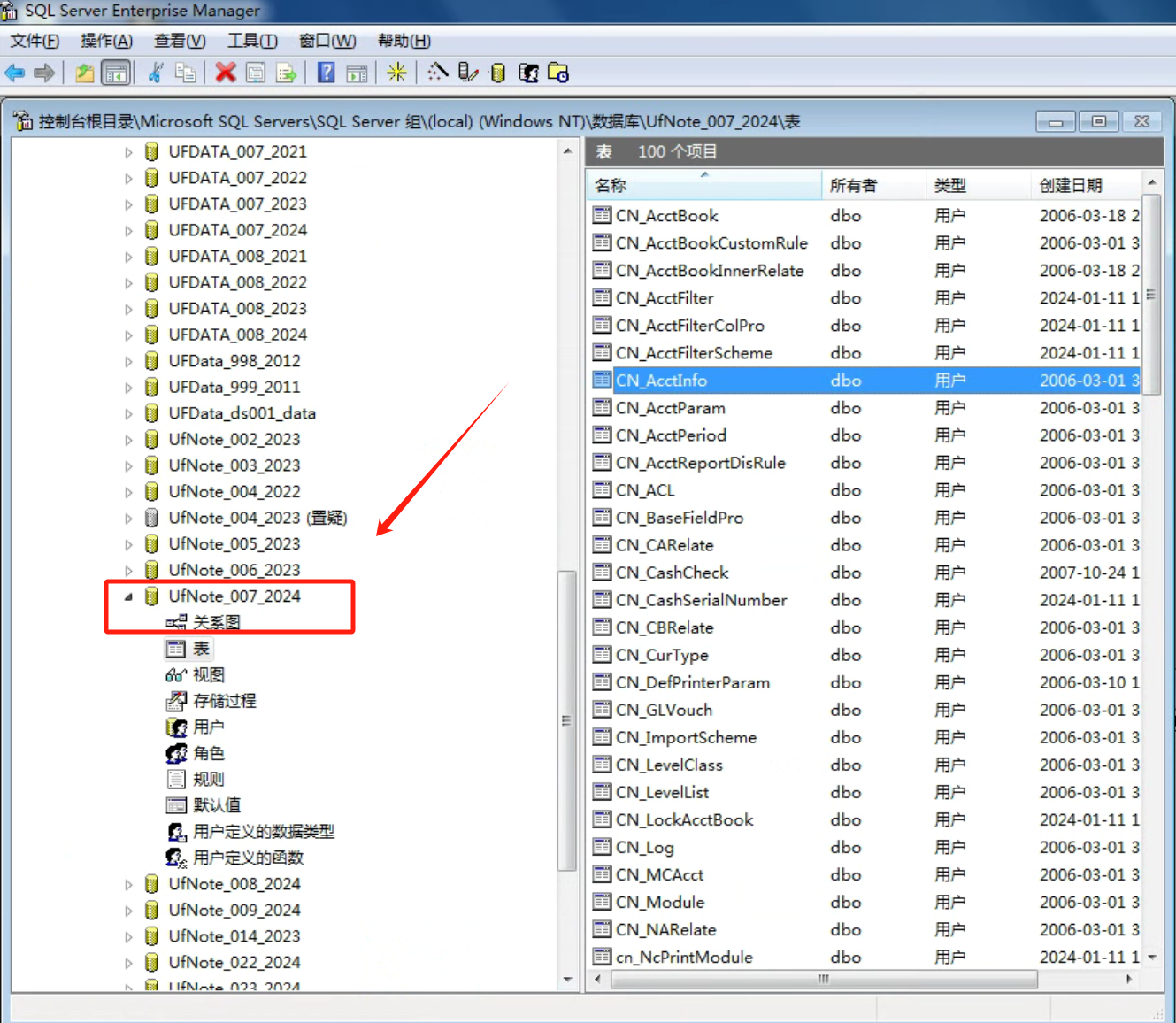Select the 视图 node in tree
The image size is (1176, 1023).
pyautogui.click(x=209, y=674)
